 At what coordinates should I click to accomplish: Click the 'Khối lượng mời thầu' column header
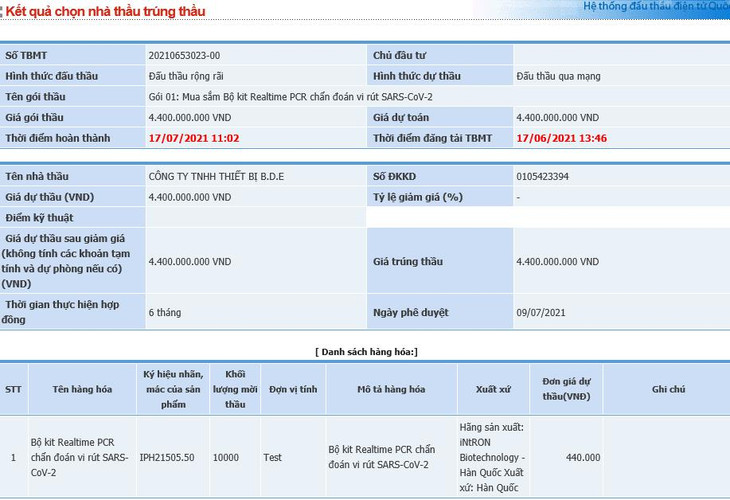235,389
